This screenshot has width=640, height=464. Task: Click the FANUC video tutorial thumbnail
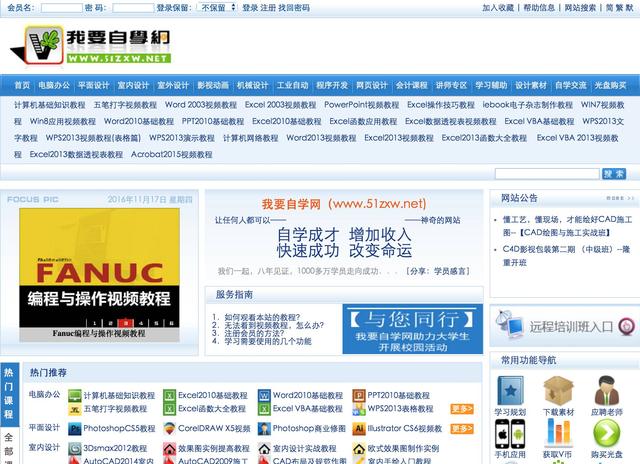[x=96, y=273]
